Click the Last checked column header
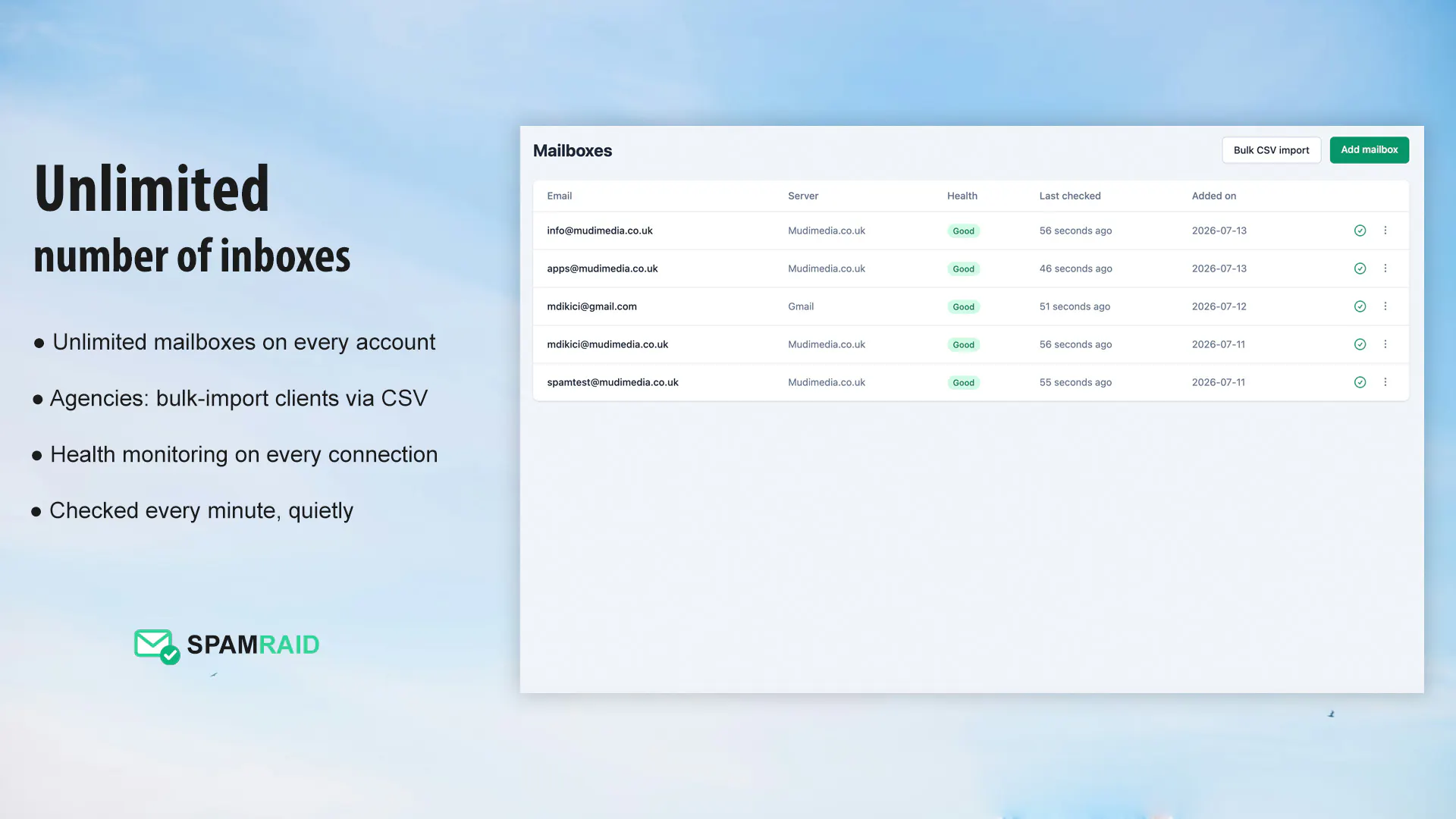This screenshot has width=1456, height=819. pos(1070,196)
